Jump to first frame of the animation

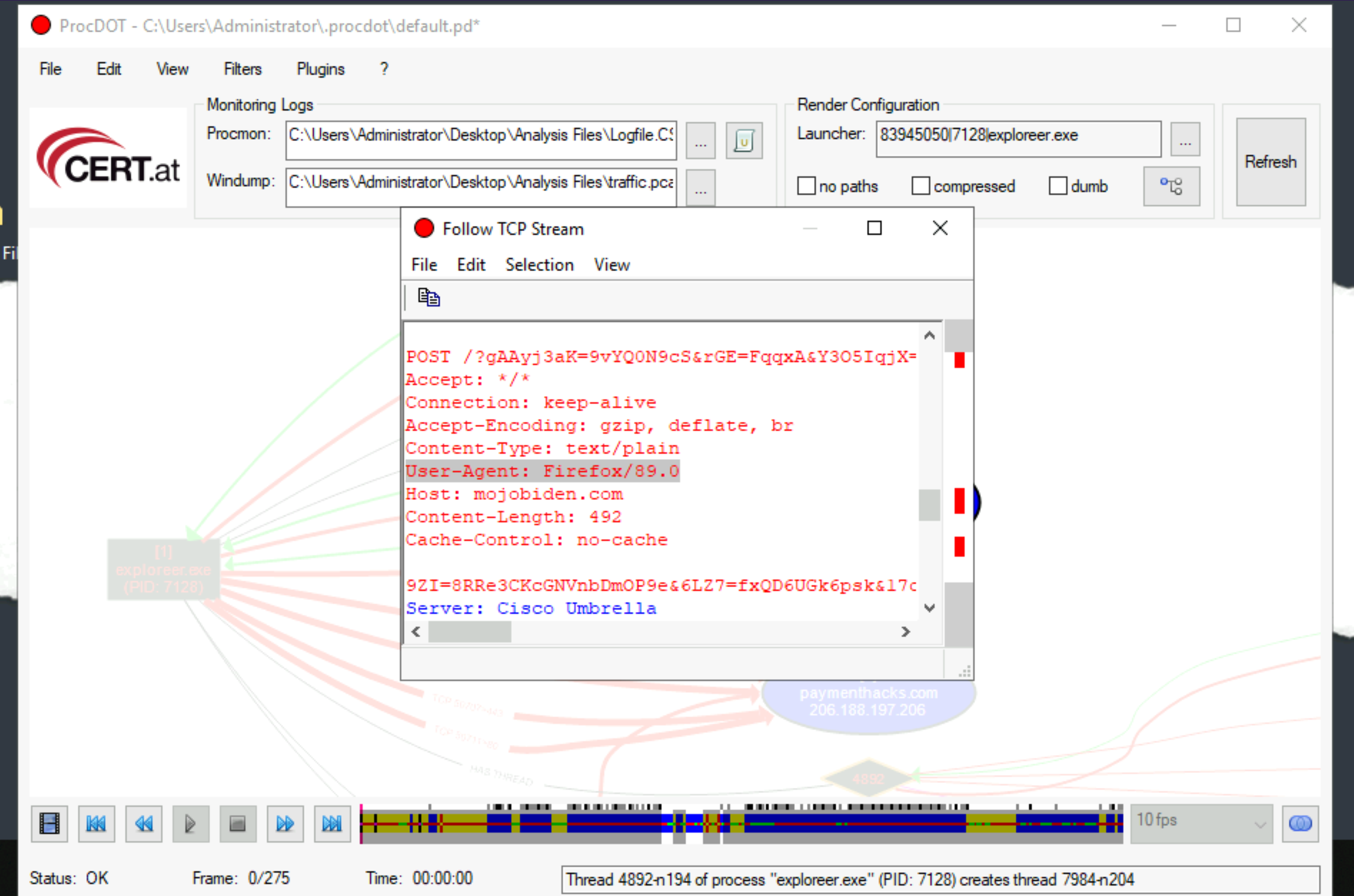(96, 824)
